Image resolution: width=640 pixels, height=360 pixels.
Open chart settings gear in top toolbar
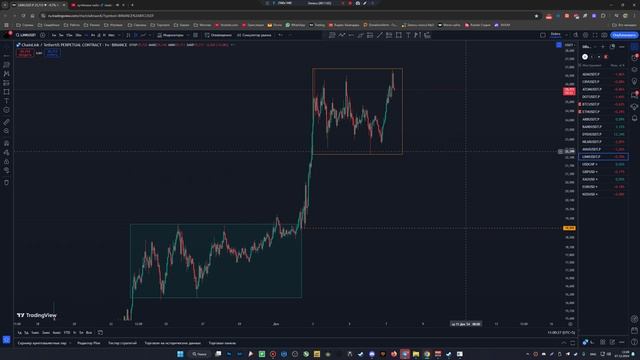(585, 35)
